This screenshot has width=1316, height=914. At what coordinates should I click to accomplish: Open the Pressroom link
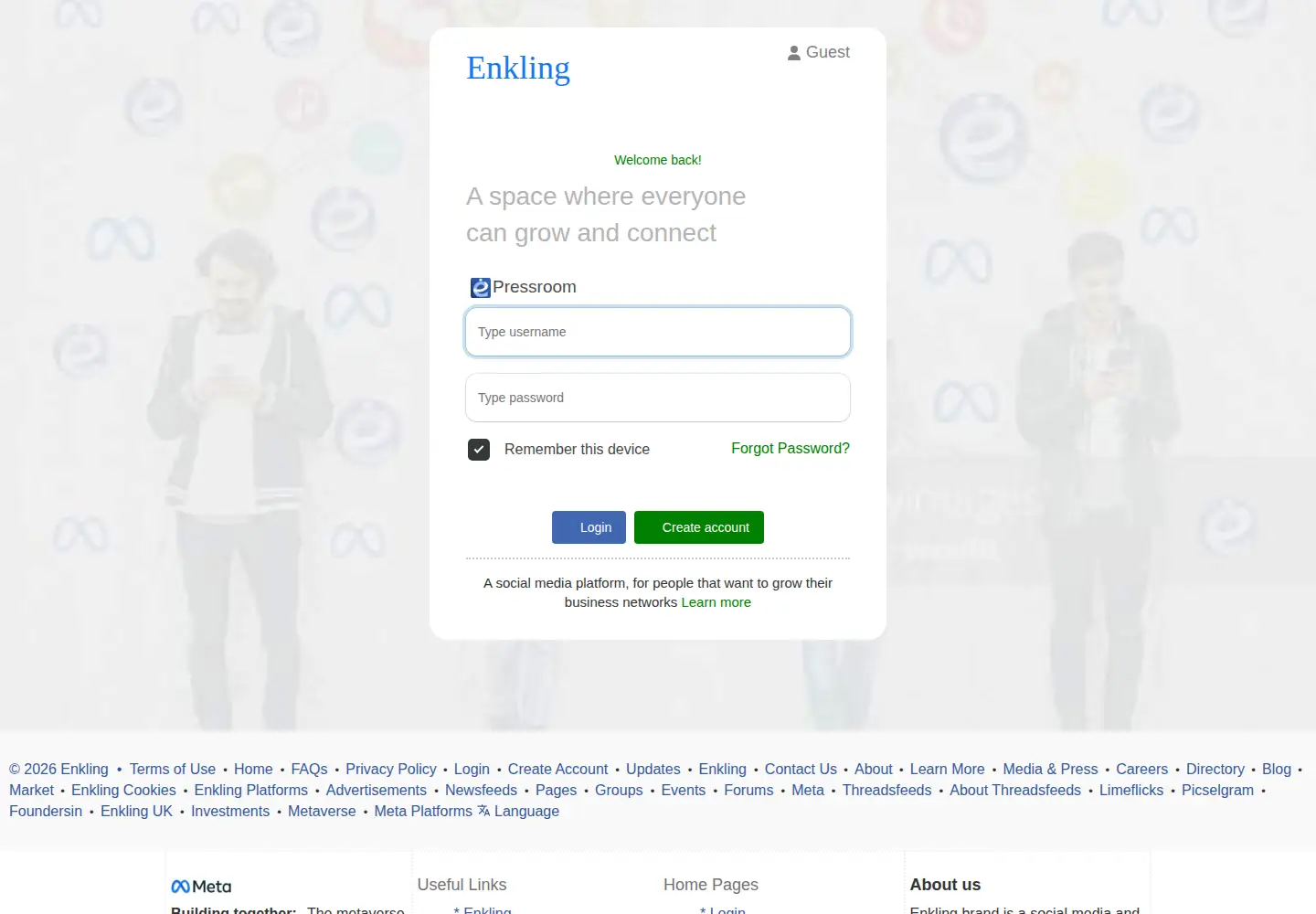click(x=535, y=287)
